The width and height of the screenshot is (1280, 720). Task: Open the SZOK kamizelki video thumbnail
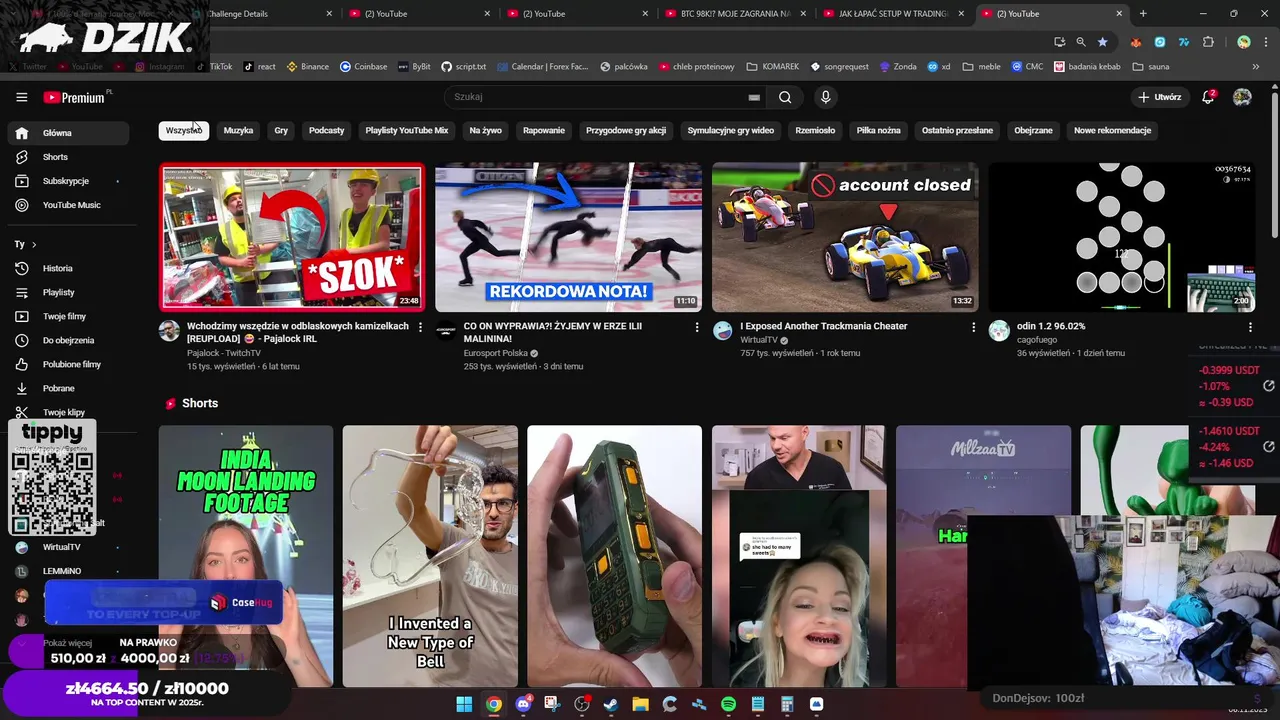(292, 237)
